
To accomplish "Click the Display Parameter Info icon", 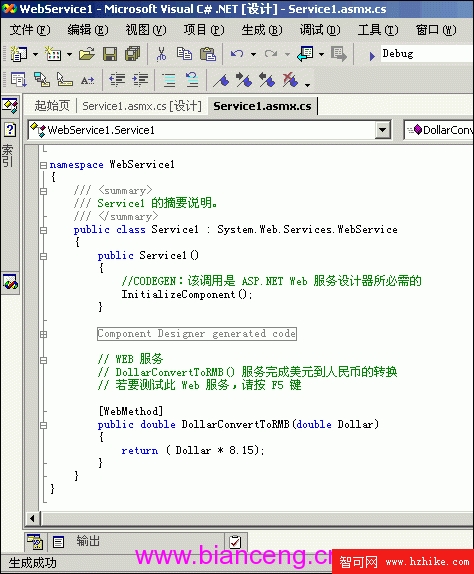I will pyautogui.click(x=41, y=79).
